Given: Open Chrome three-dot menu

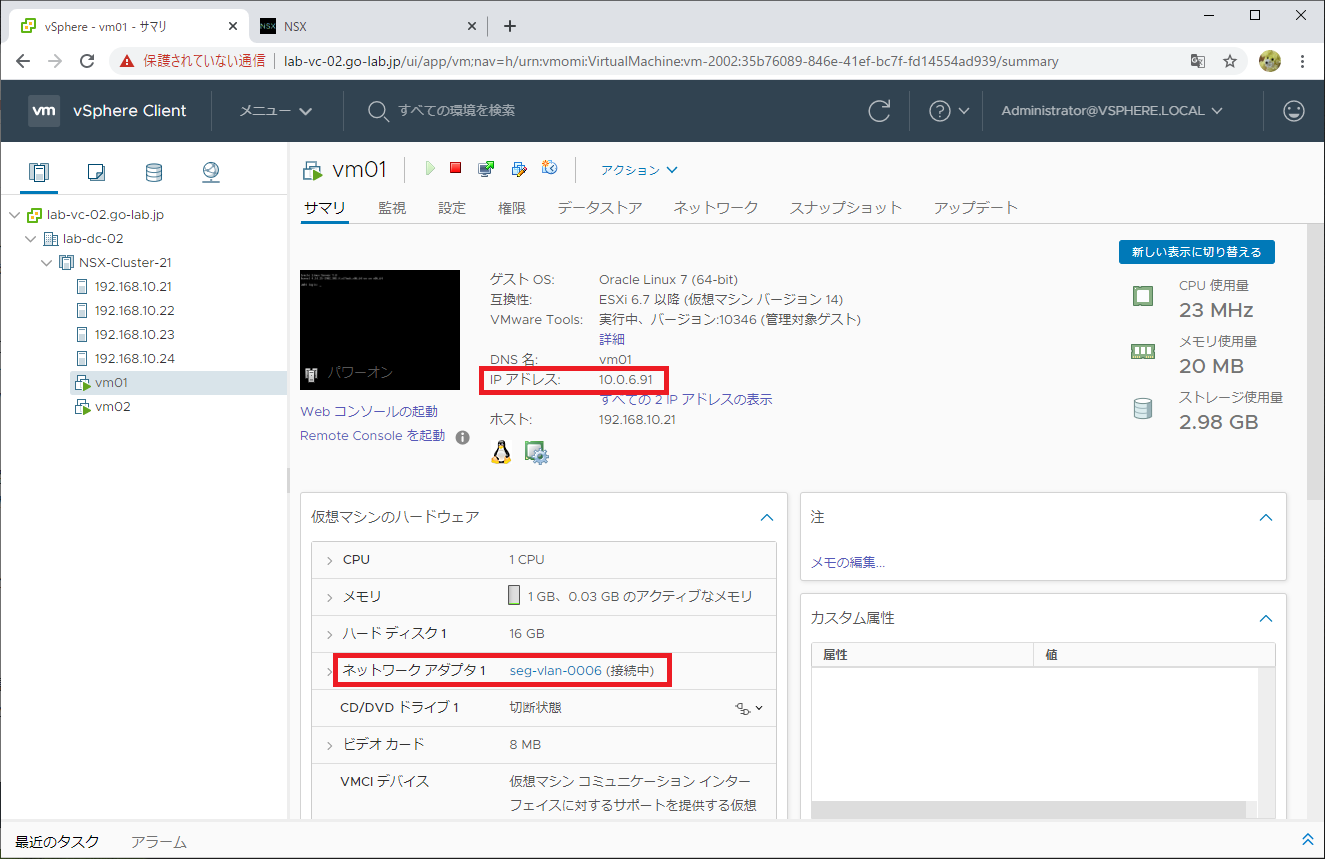Looking at the screenshot, I should click(x=1303, y=61).
